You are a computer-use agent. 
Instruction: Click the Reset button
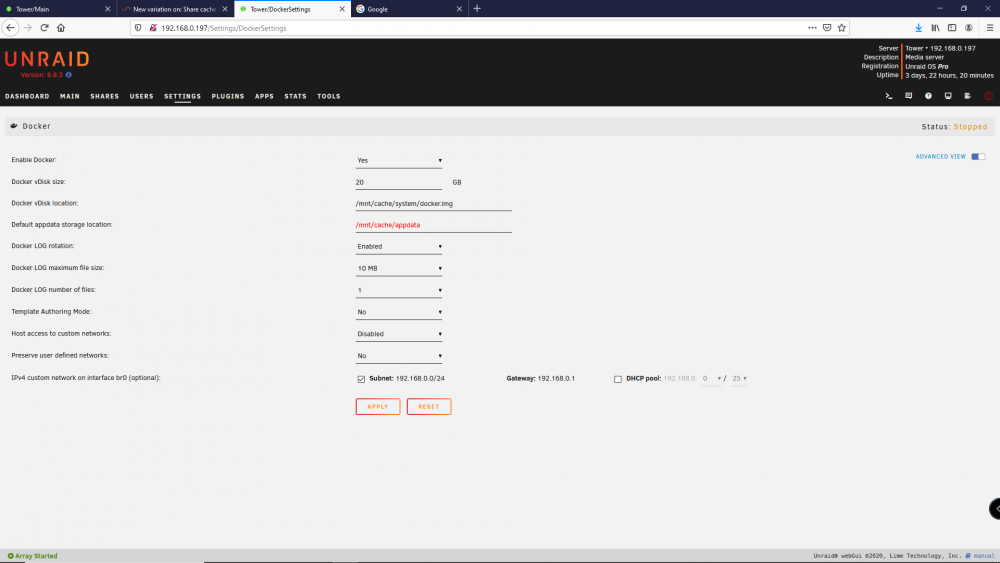pyautogui.click(x=429, y=407)
